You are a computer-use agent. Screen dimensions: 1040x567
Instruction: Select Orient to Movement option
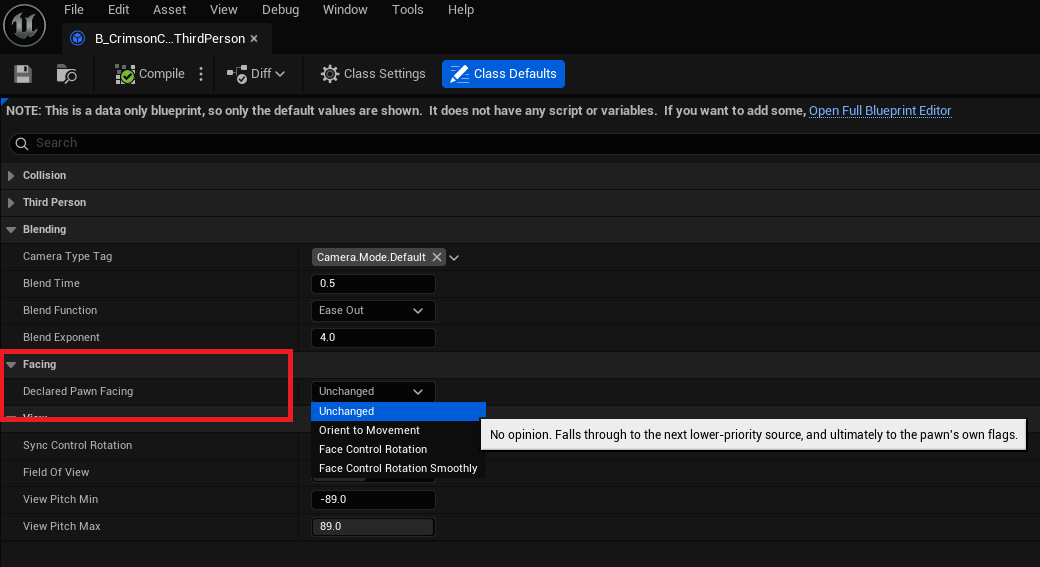(x=399, y=430)
